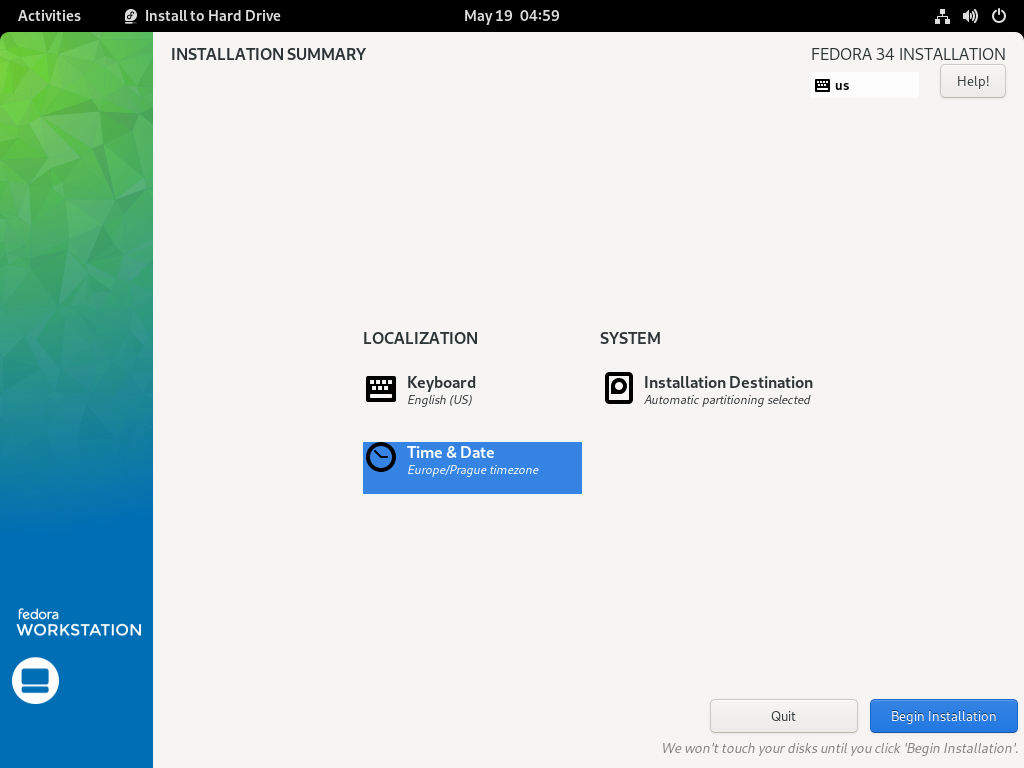Viewport: 1024px width, 768px height.
Task: Click the SYSTEM heading
Action: coord(630,338)
